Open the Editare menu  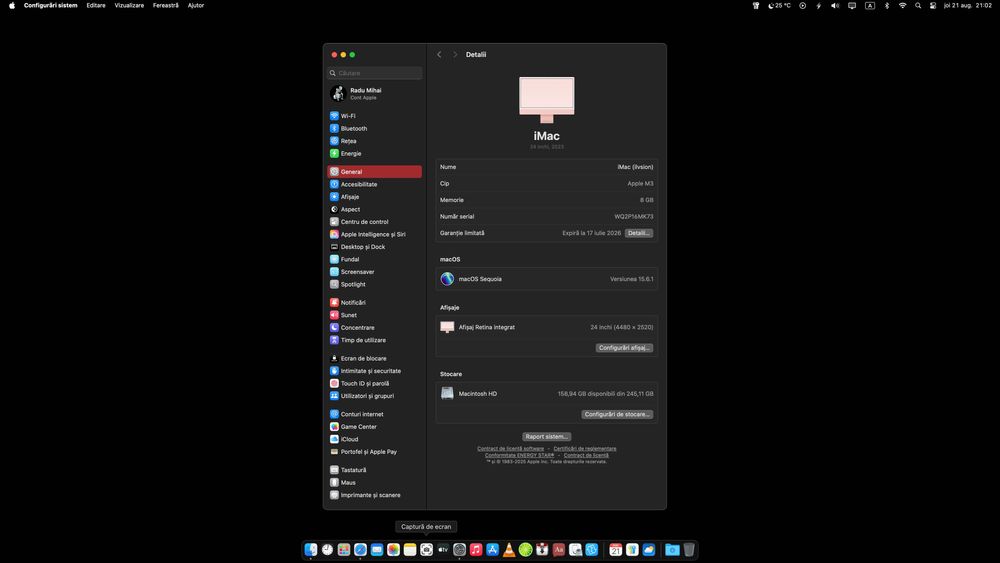coord(96,5)
